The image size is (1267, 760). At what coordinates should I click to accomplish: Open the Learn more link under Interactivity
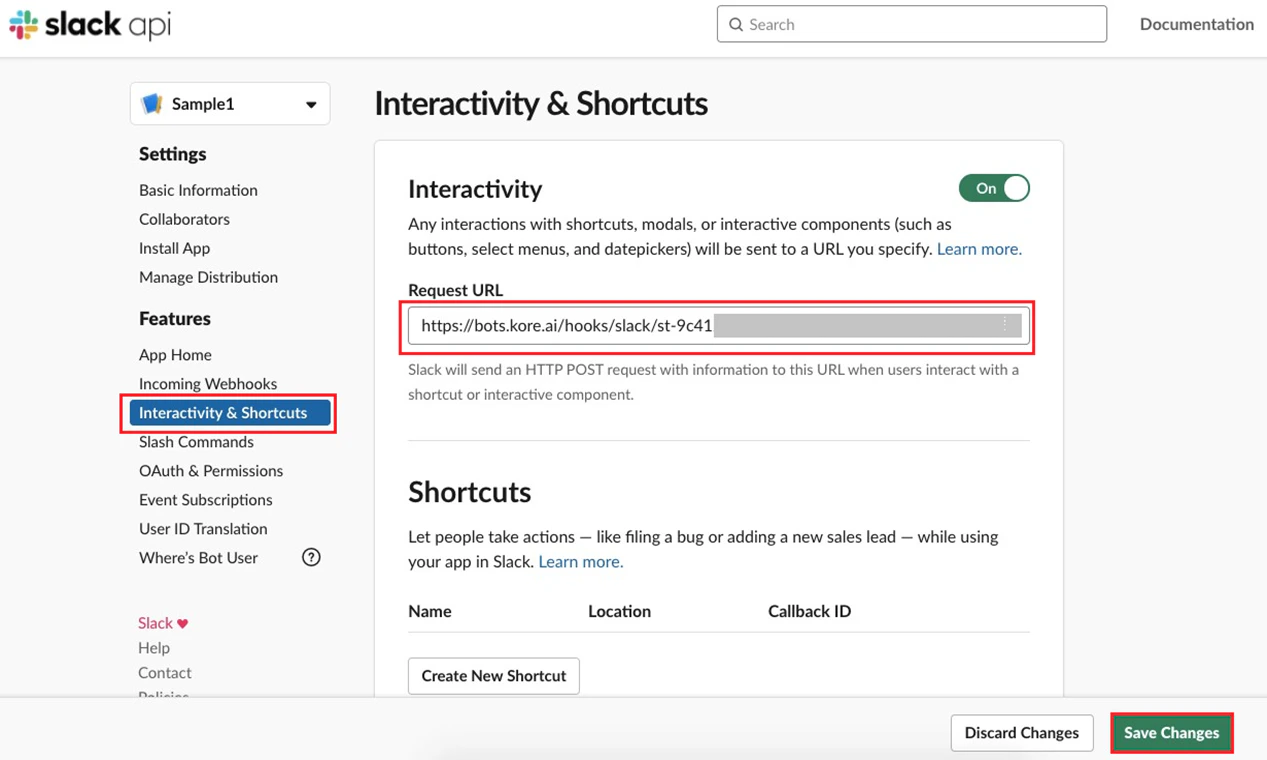(x=978, y=248)
